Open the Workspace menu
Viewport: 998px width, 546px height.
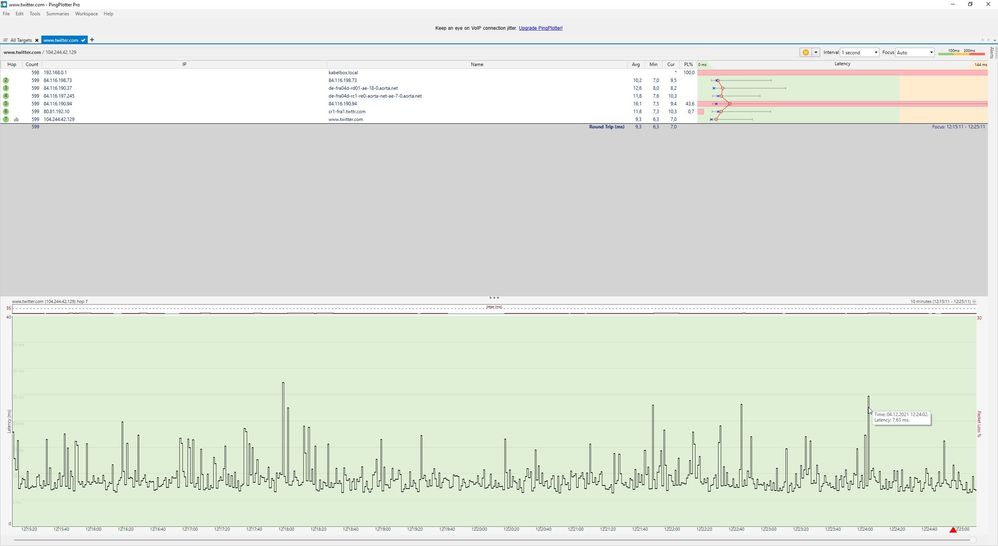pyautogui.click(x=86, y=14)
